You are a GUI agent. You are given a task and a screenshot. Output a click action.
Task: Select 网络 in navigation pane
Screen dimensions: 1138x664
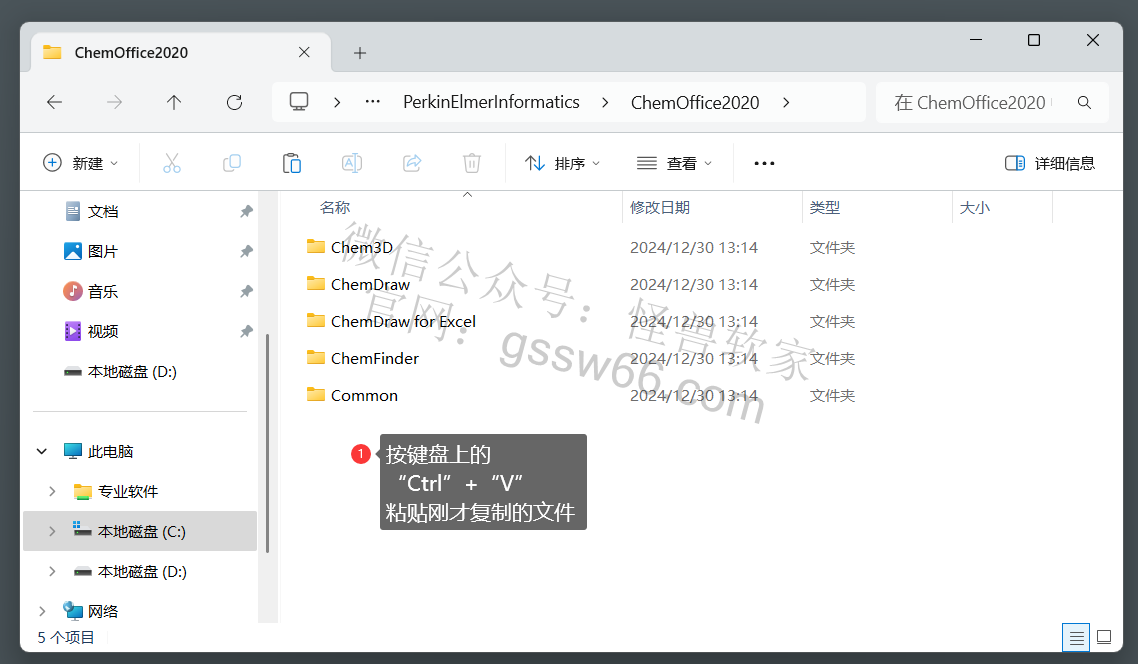103,611
